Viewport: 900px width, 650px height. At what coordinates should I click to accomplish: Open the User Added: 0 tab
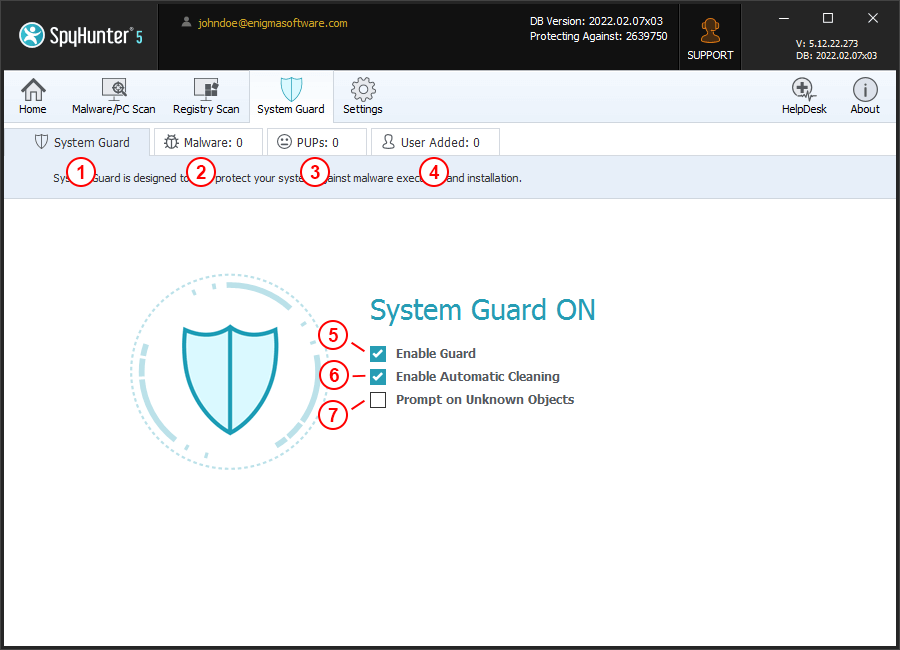434,143
